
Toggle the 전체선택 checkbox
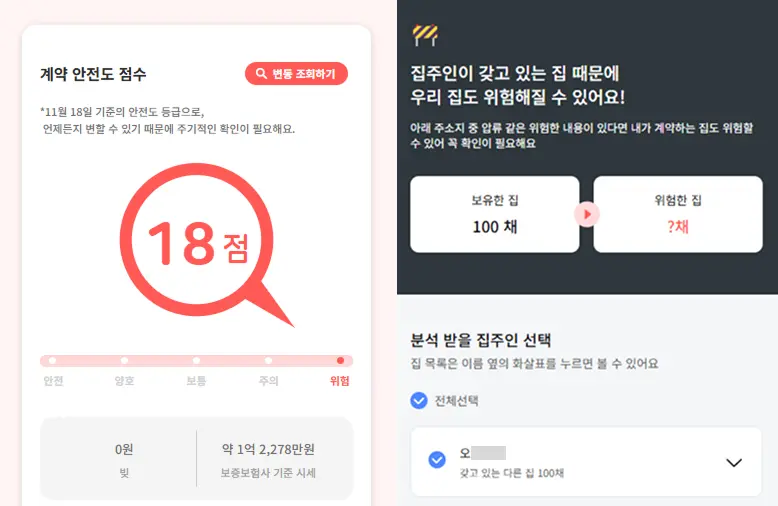point(419,400)
